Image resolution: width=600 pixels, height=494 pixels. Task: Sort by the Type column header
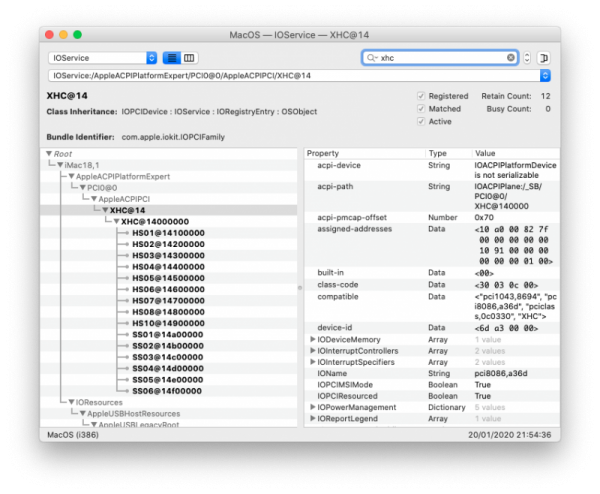(x=448, y=153)
